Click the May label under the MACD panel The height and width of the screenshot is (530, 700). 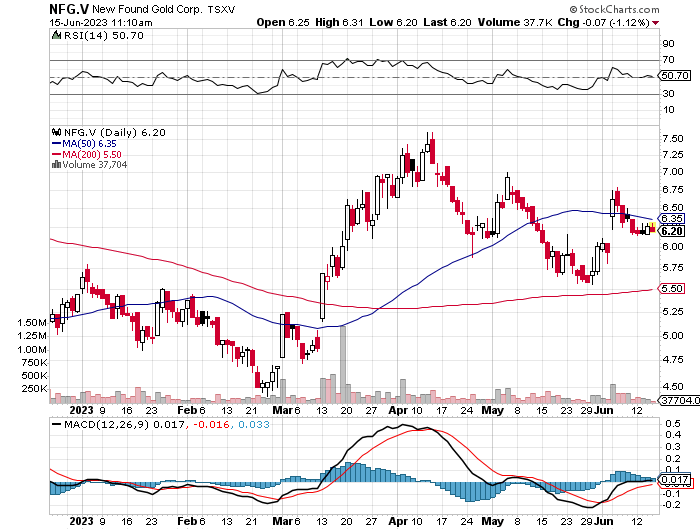coord(492,521)
